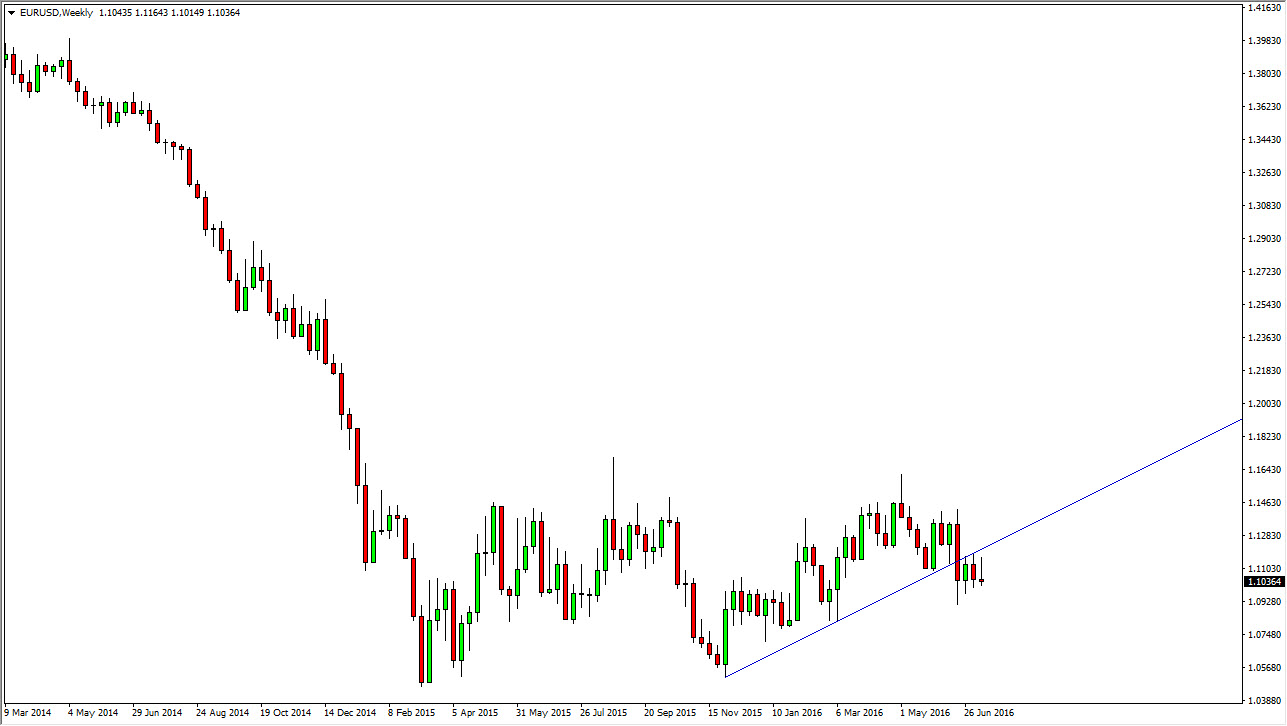The height and width of the screenshot is (726, 1287).
Task: Click the 26 Jun 2016 date label
Action: [989, 713]
